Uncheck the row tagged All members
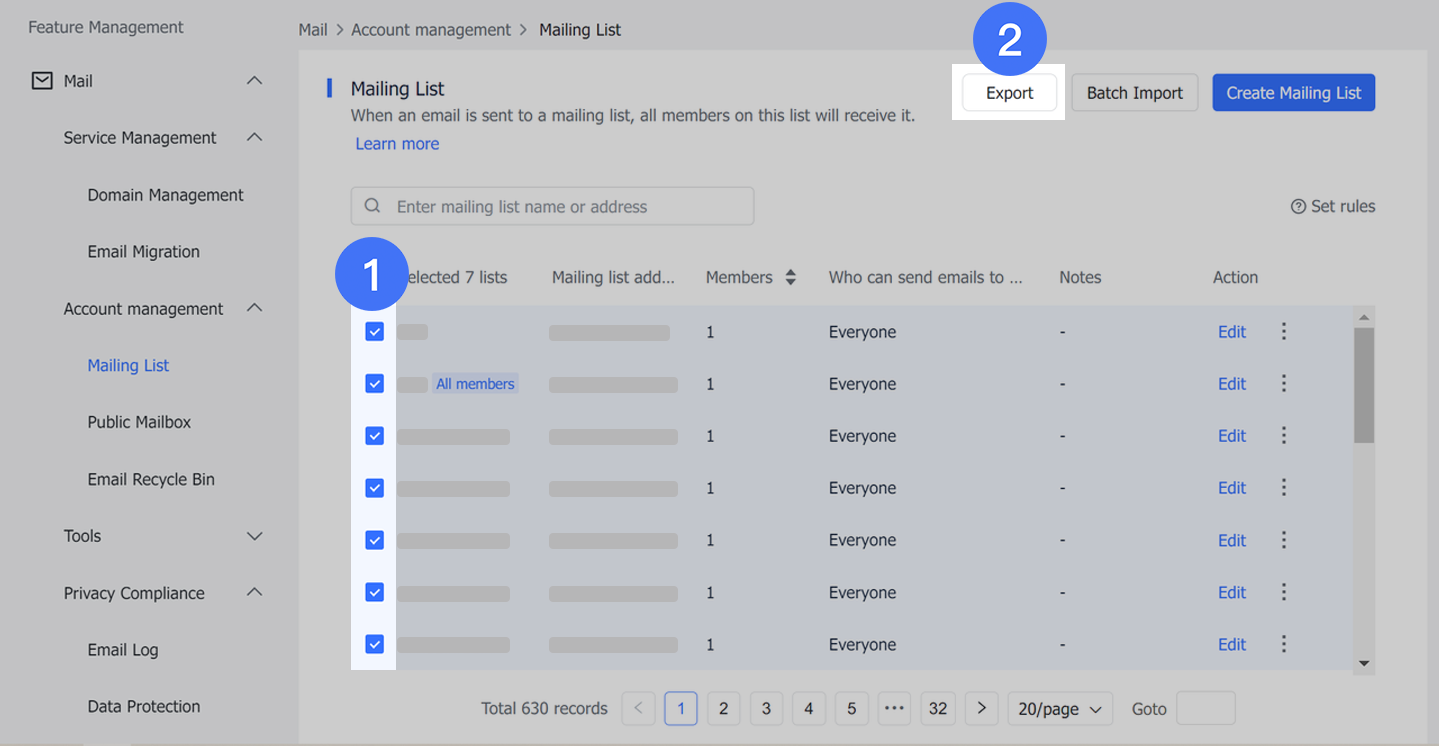This screenshot has width=1439, height=746. tap(374, 383)
